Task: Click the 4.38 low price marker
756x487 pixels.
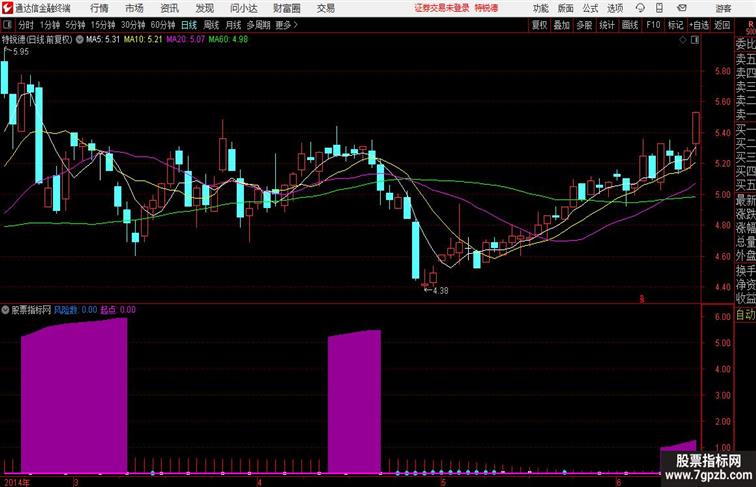Action: tap(440, 290)
